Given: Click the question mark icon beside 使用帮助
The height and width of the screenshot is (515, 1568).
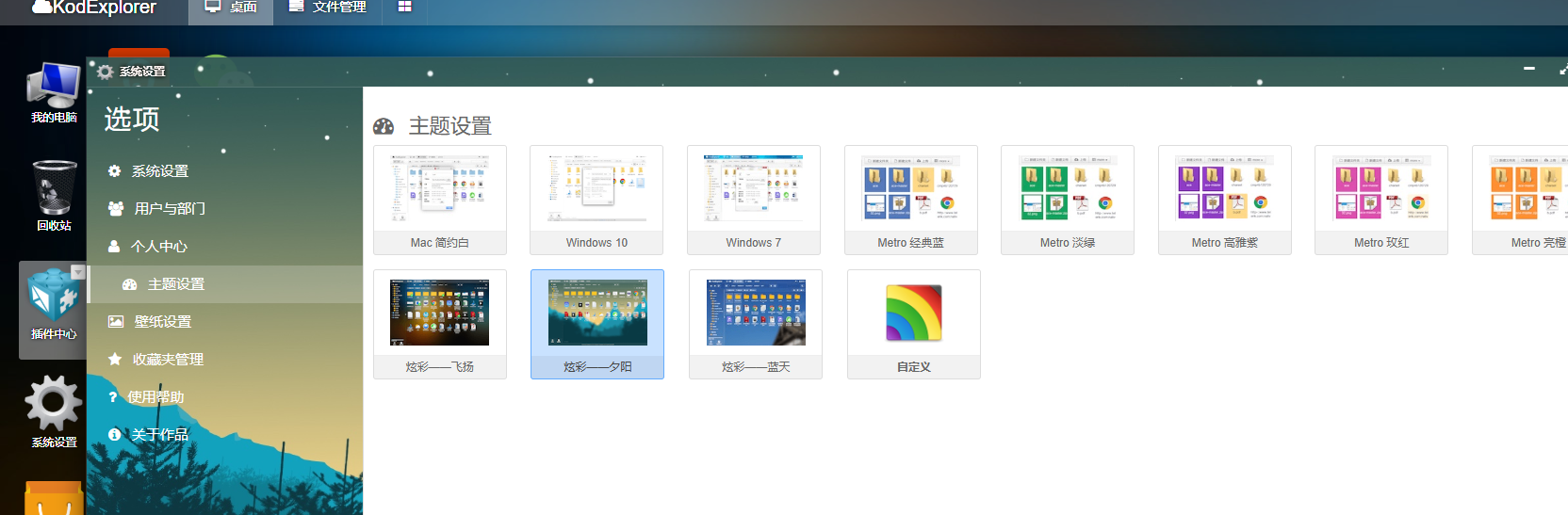Looking at the screenshot, I should (x=113, y=397).
